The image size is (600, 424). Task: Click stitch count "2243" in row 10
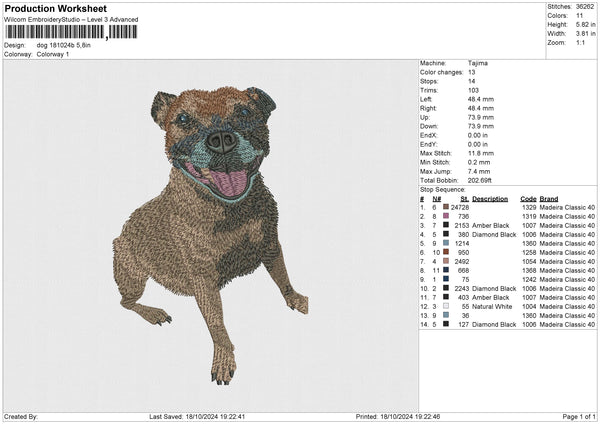[x=461, y=288]
